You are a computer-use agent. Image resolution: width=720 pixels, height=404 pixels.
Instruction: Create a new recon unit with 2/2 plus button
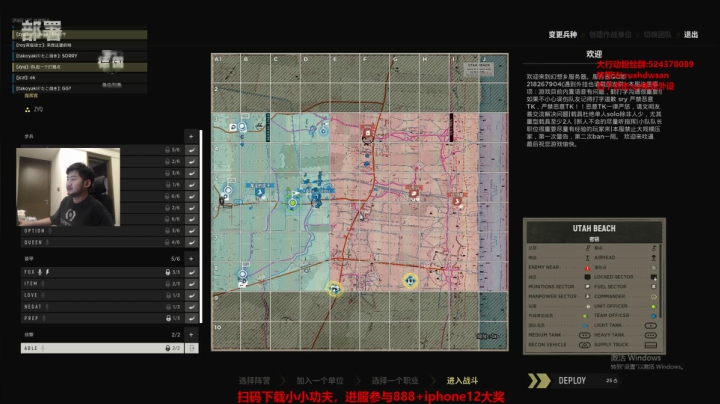pos(191,335)
